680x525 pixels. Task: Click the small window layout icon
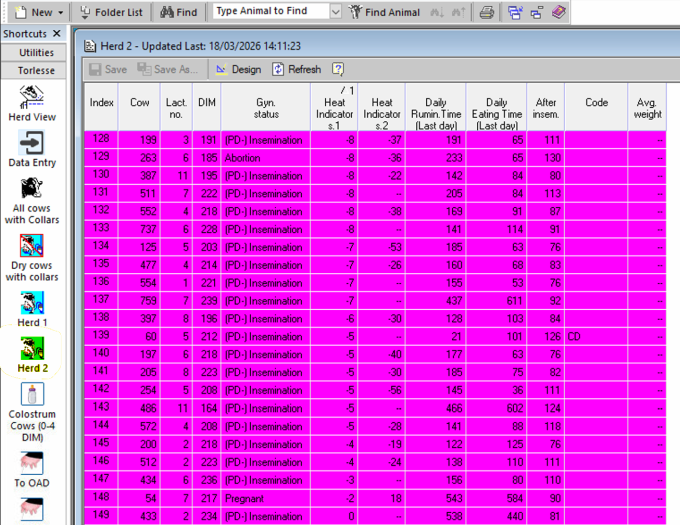click(536, 13)
